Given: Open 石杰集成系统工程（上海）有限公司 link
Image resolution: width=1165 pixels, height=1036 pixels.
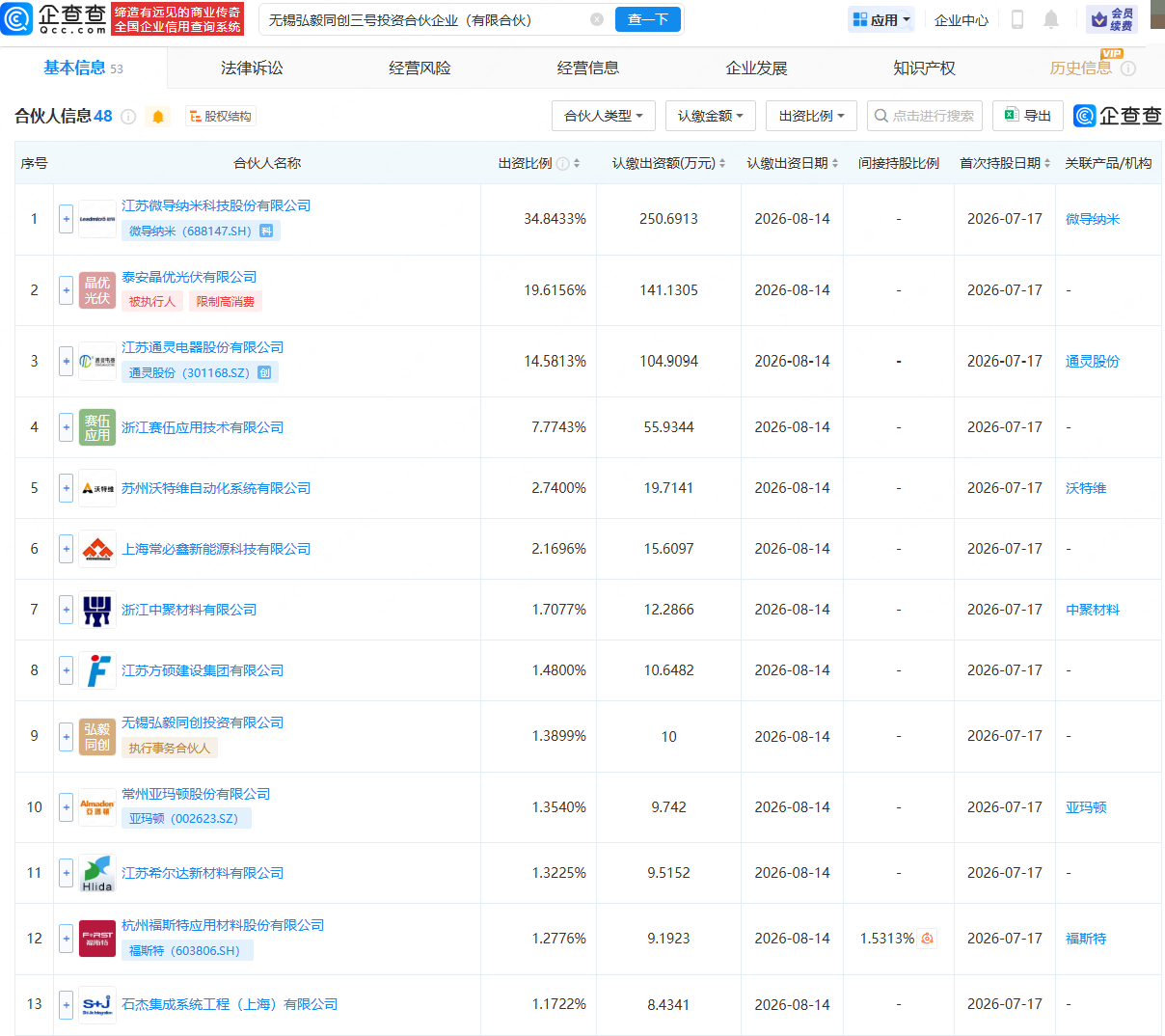Looking at the screenshot, I should pyautogui.click(x=230, y=1004).
